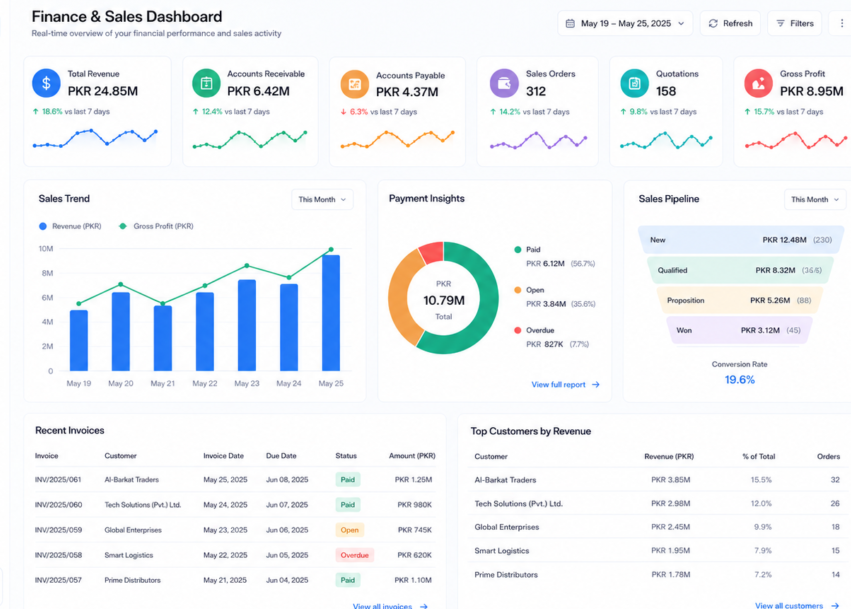Screen dimensions: 851x609
Task: Click the arrow next to View full report
Action: [x=596, y=384]
